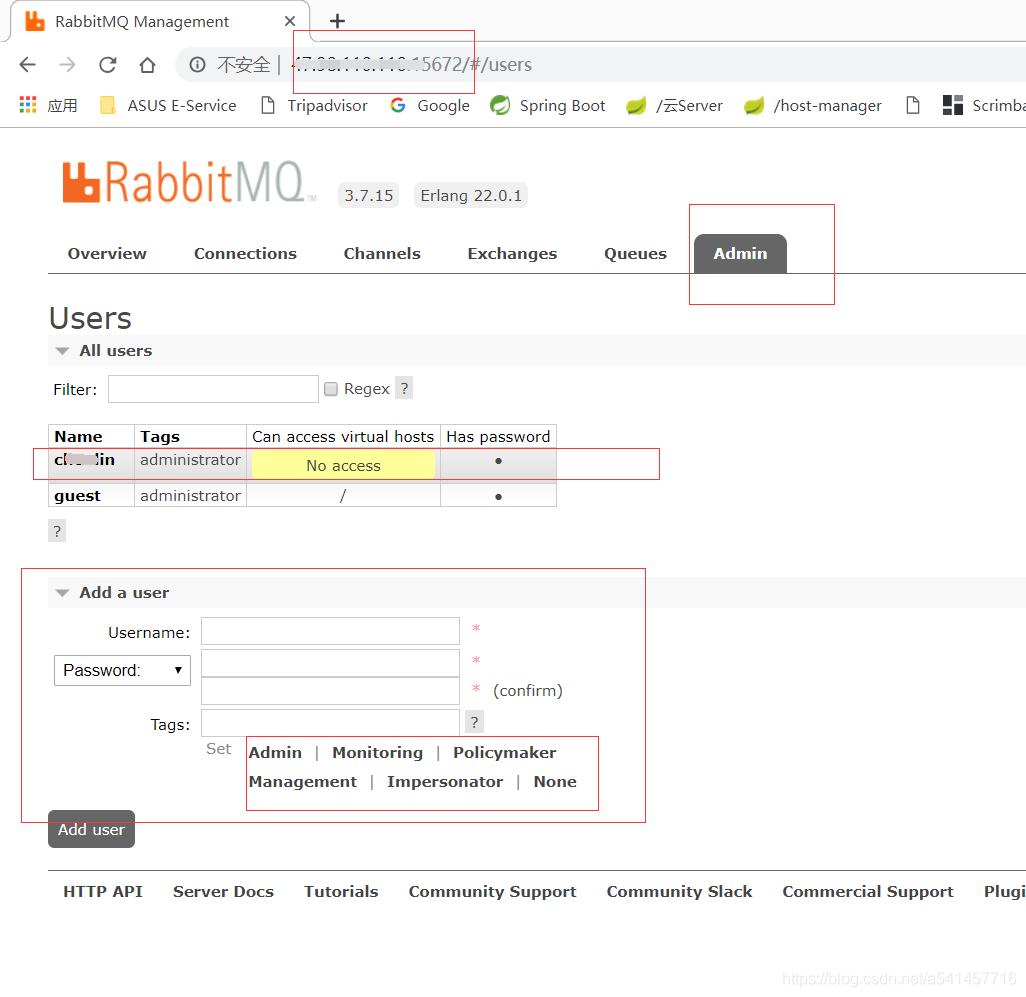Open the unnamed page-icon bookmark before Scrimba
Viewport: 1026px width, 997px height.
(x=913, y=105)
